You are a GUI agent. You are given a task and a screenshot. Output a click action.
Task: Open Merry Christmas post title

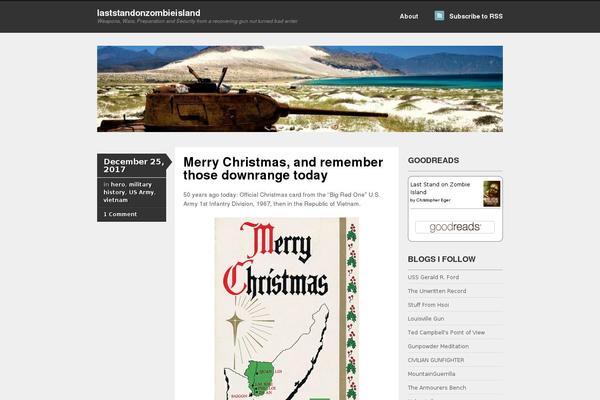point(283,168)
